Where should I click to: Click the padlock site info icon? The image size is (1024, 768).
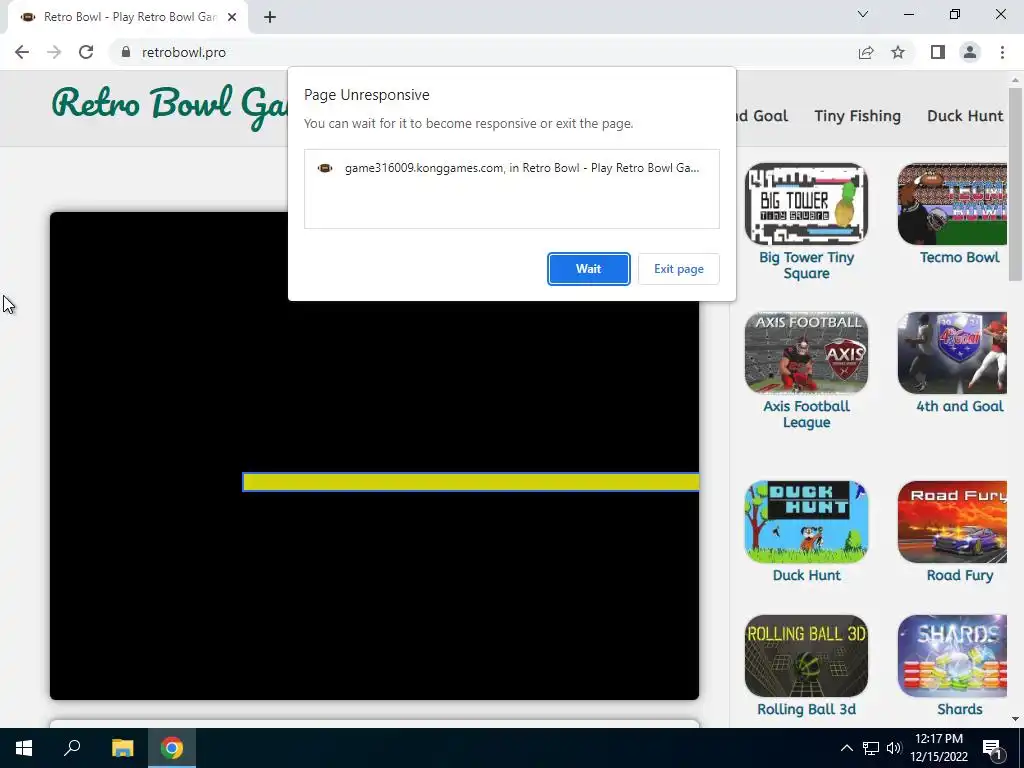[126, 52]
